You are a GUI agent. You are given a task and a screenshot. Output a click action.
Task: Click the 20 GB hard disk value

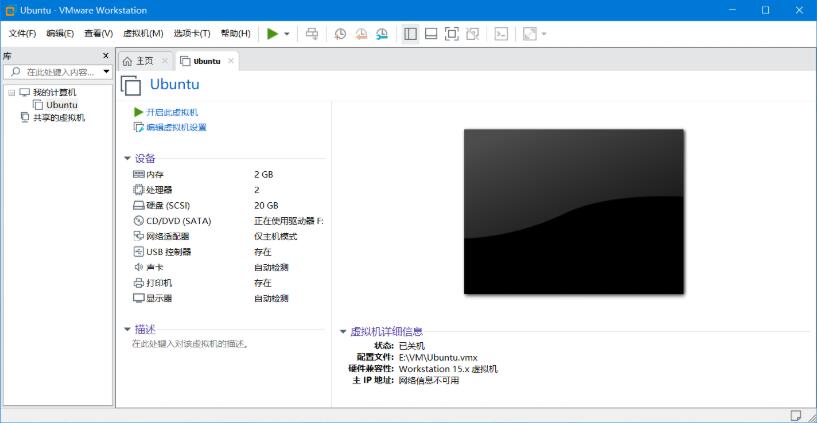tap(266, 205)
